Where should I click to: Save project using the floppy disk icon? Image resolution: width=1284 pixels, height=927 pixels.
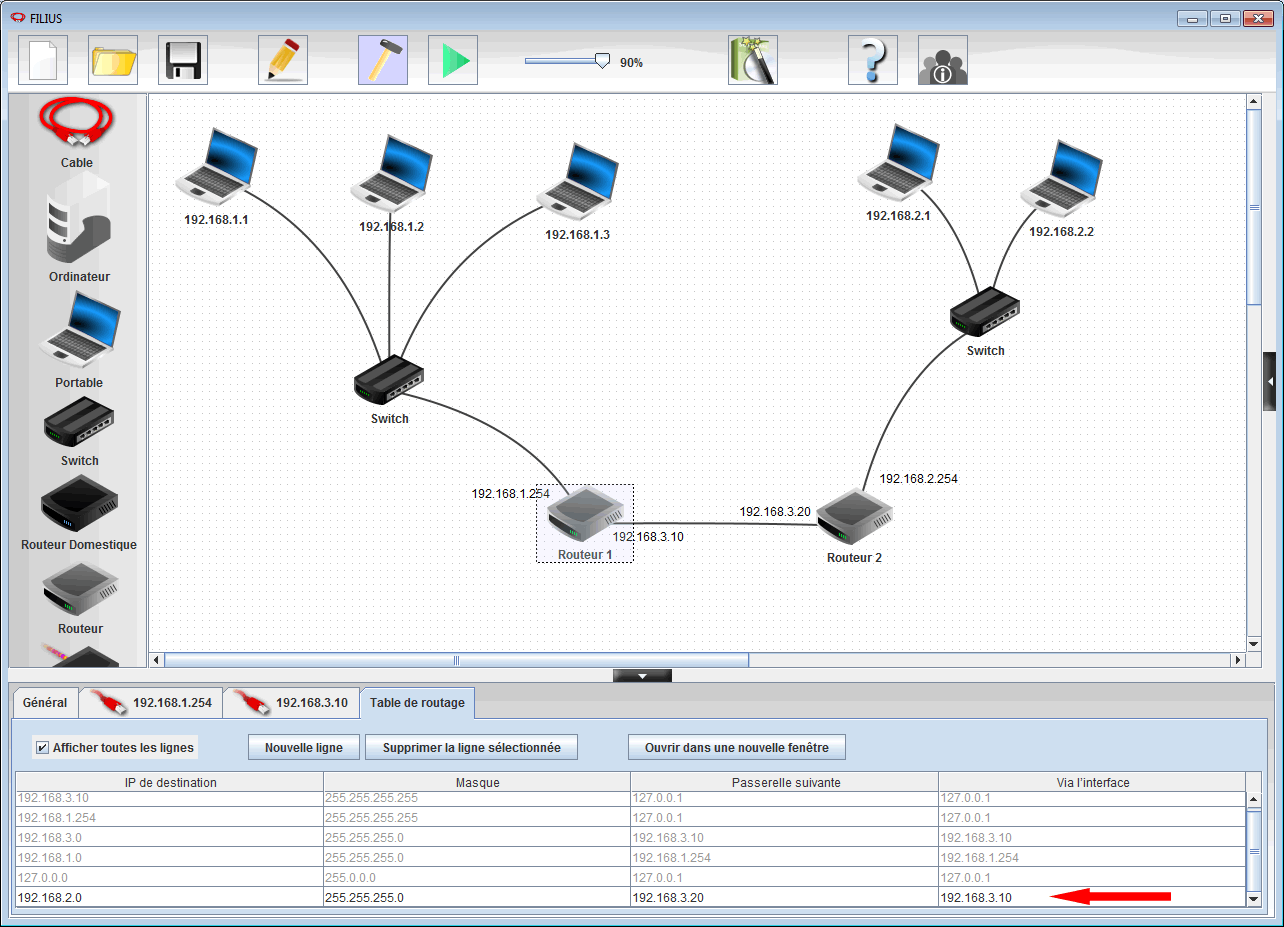[183, 61]
